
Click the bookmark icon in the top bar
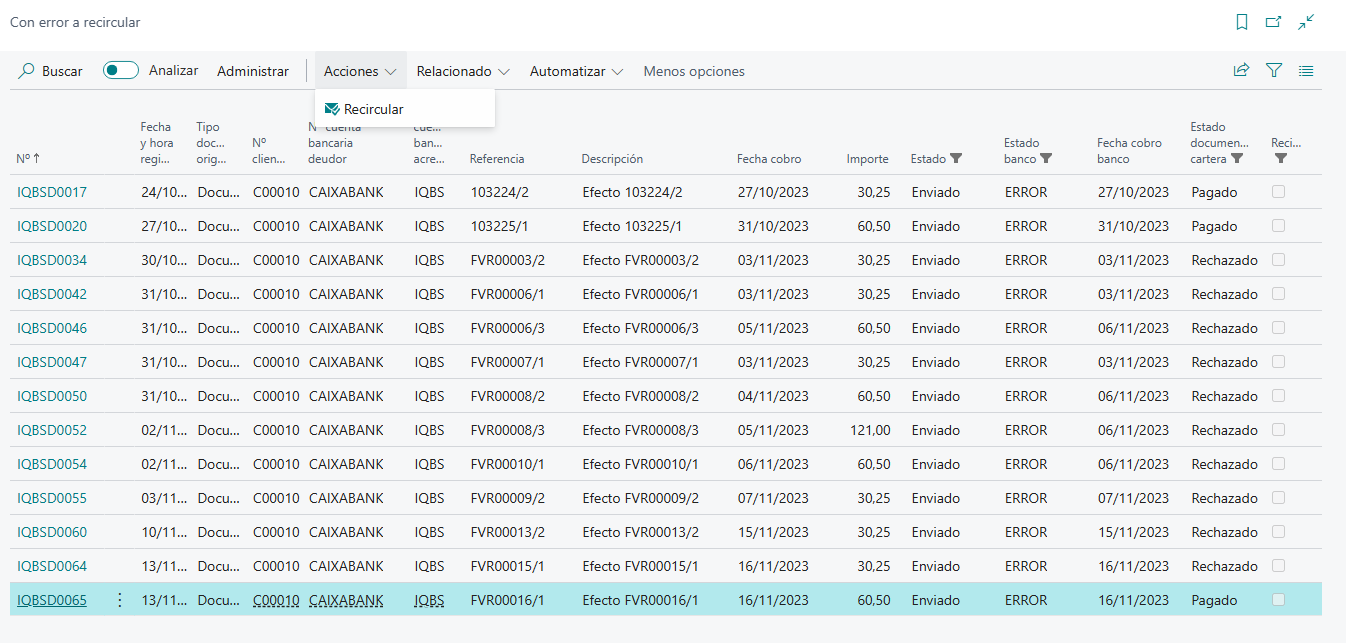click(1239, 22)
